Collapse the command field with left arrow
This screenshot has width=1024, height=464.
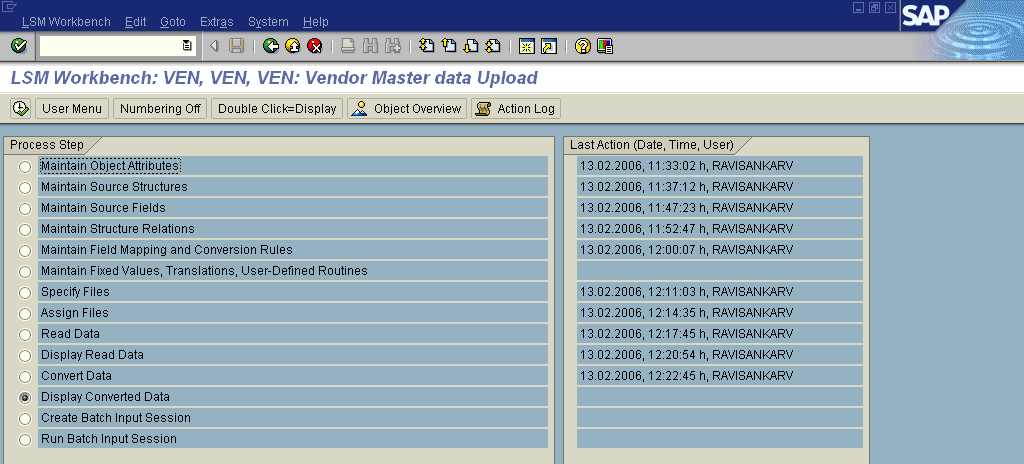pos(214,46)
